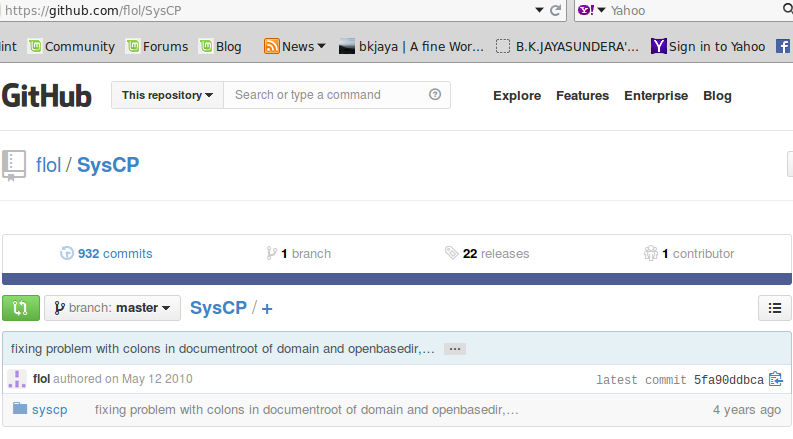Open the Explore menu item
Image resolution: width=793 pixels, height=439 pixels.
coord(517,96)
